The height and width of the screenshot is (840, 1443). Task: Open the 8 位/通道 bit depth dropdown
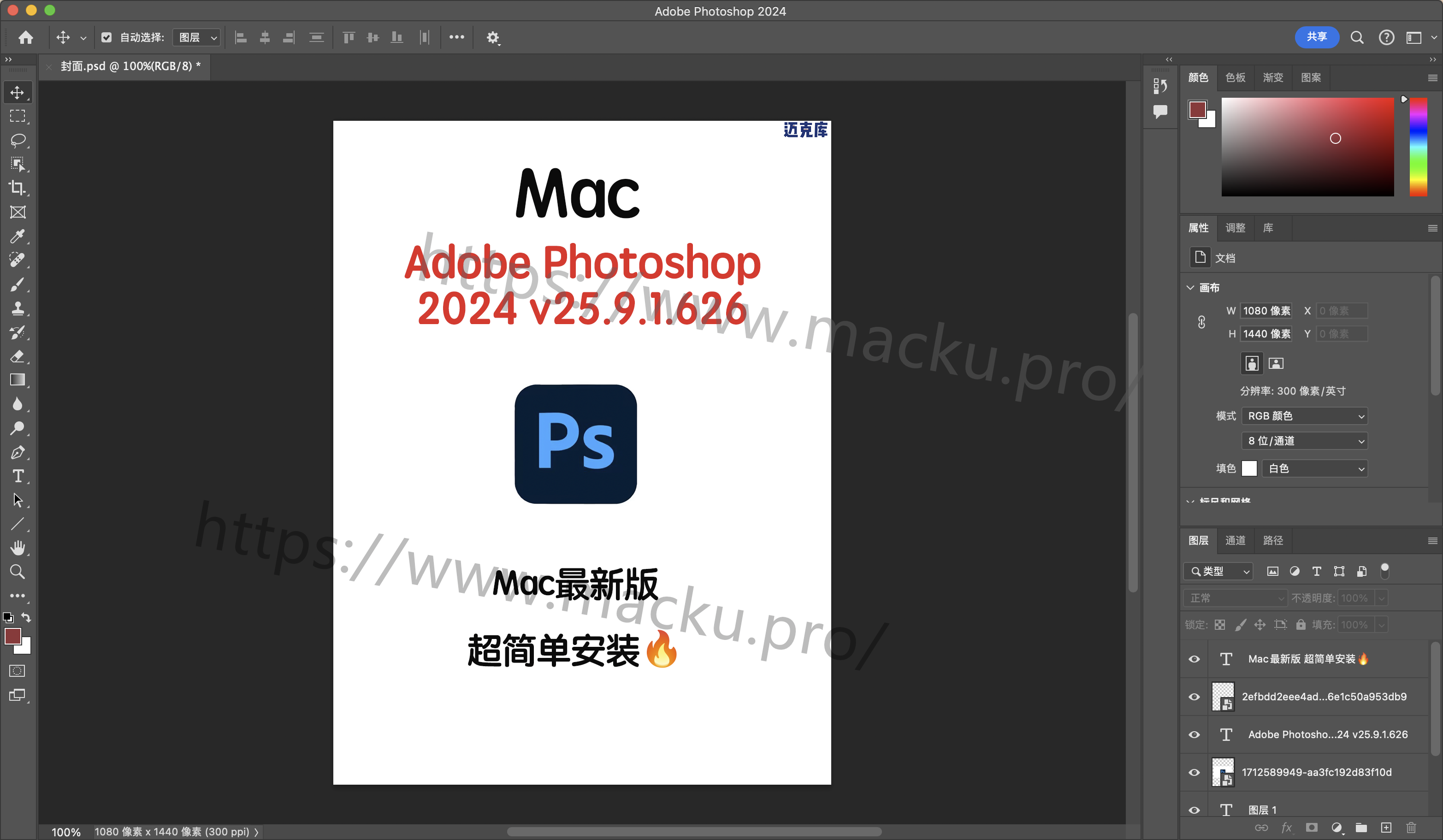coord(1304,441)
